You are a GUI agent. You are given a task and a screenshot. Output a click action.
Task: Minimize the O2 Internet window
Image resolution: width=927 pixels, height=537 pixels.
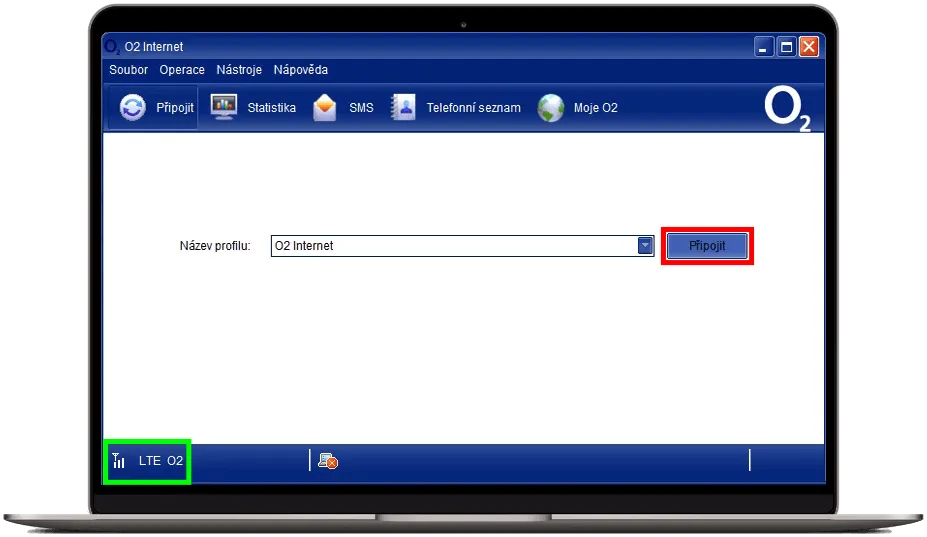click(765, 47)
